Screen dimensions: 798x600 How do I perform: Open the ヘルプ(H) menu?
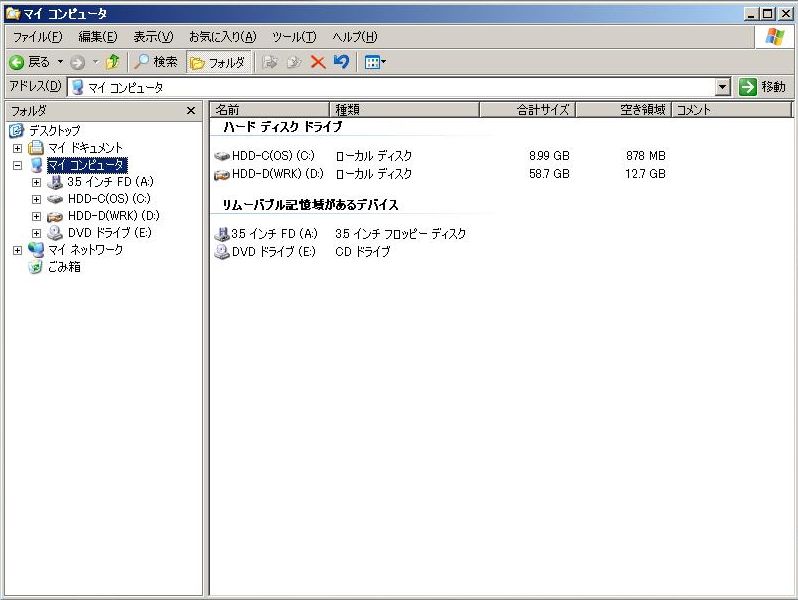click(x=355, y=37)
